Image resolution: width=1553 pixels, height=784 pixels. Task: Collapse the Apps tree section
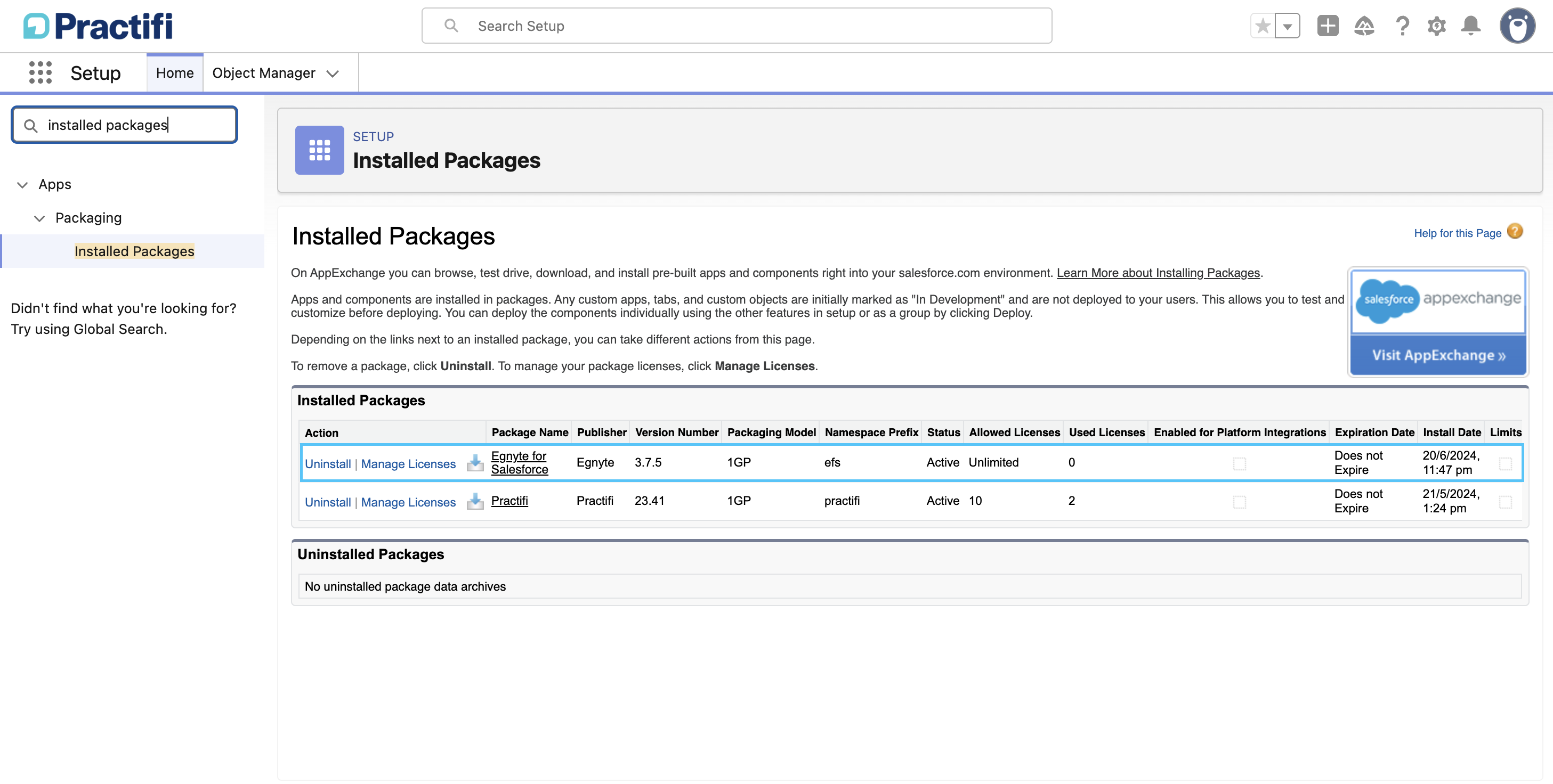(x=23, y=184)
